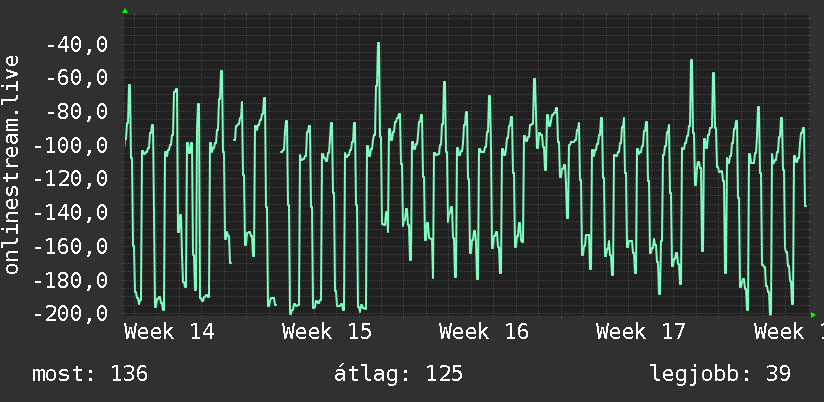Click the highest graph peak in Week 15
The width and height of the screenshot is (824, 402).
pyautogui.click(x=378, y=44)
